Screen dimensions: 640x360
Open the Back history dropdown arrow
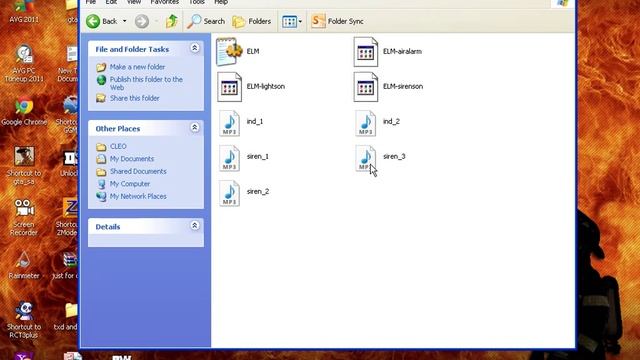(124, 21)
